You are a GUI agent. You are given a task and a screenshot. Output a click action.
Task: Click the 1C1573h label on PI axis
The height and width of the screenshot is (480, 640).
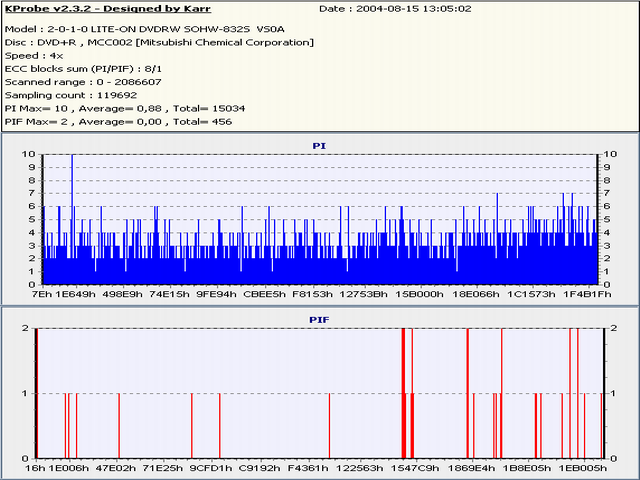531,294
